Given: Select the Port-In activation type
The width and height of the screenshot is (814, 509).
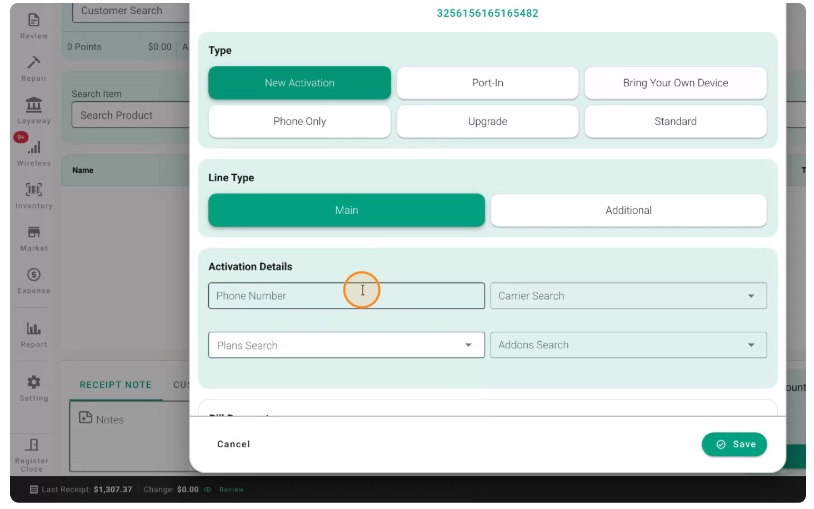Looking at the screenshot, I should (487, 83).
